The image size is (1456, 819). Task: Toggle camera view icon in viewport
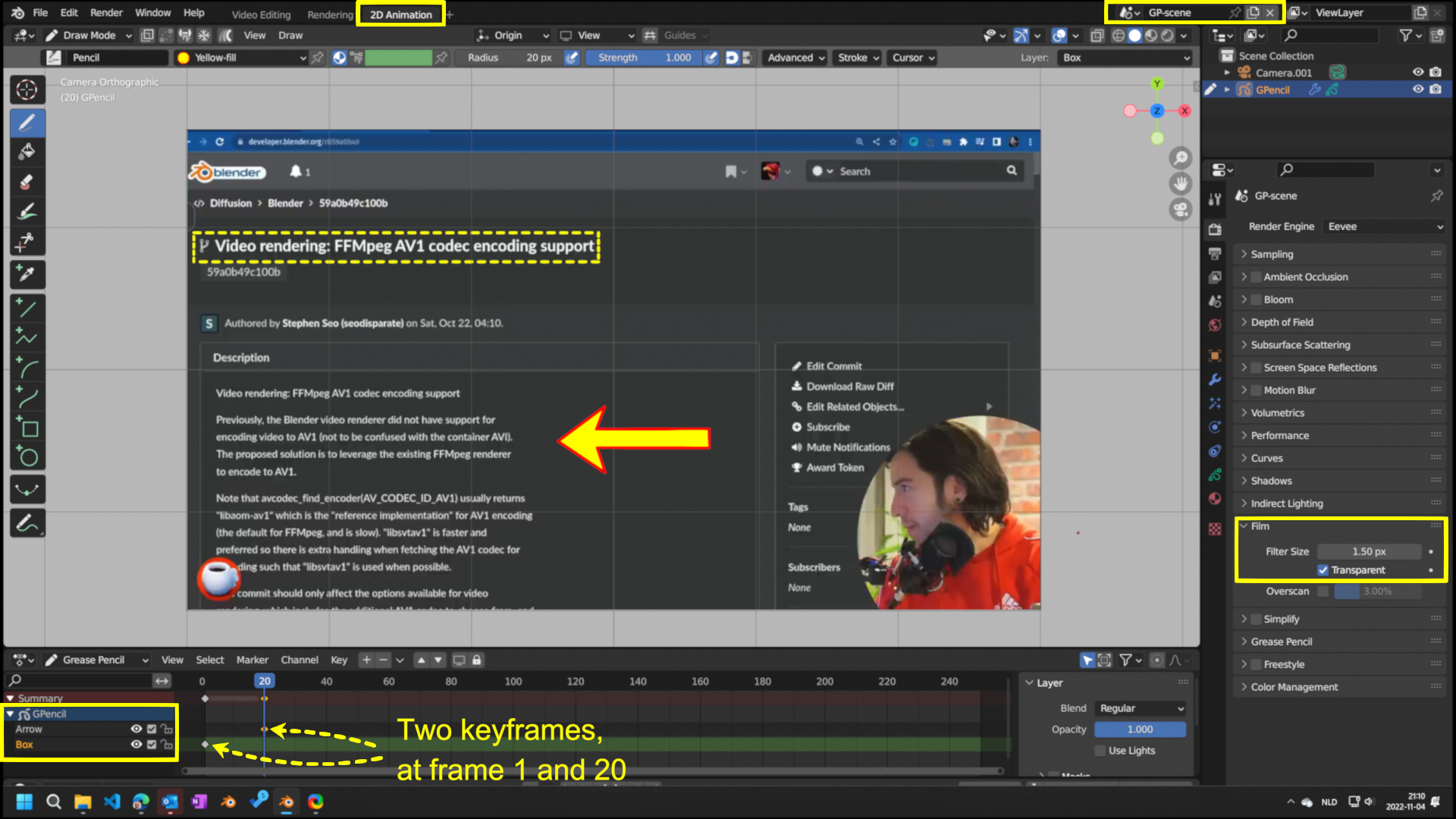click(x=1181, y=210)
